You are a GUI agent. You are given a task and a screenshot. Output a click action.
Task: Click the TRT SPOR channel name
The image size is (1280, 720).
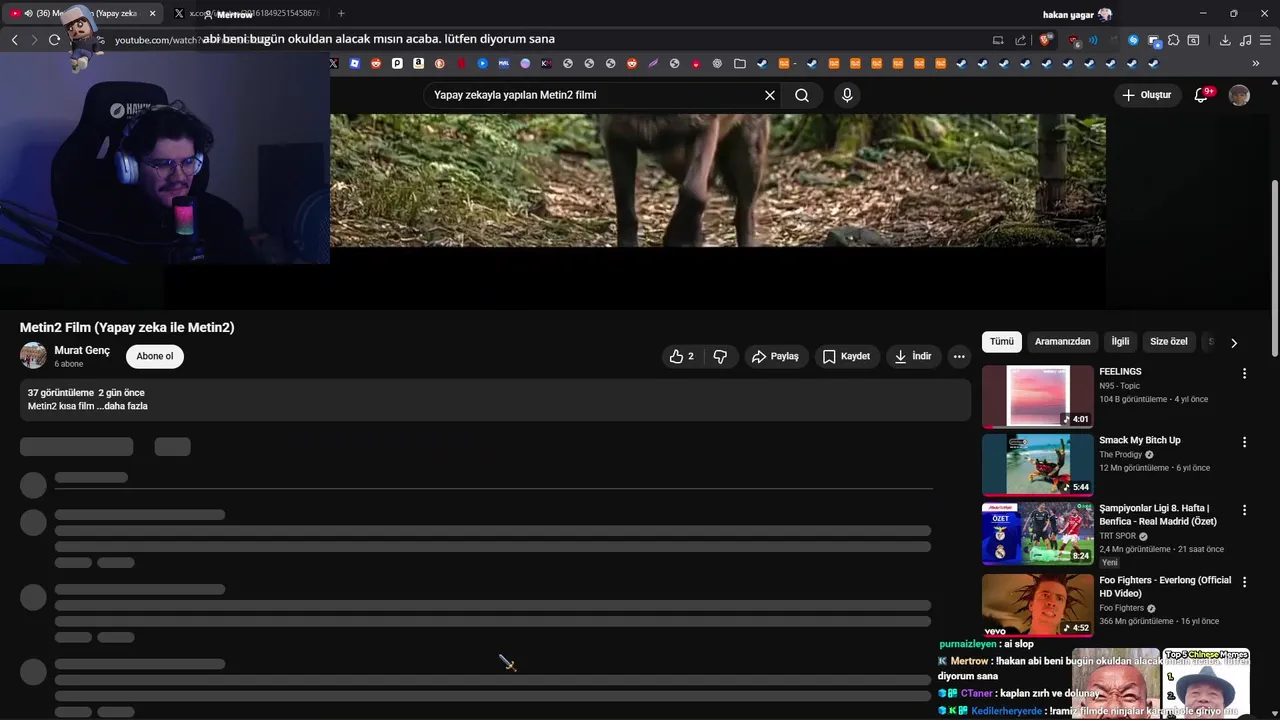point(1118,536)
